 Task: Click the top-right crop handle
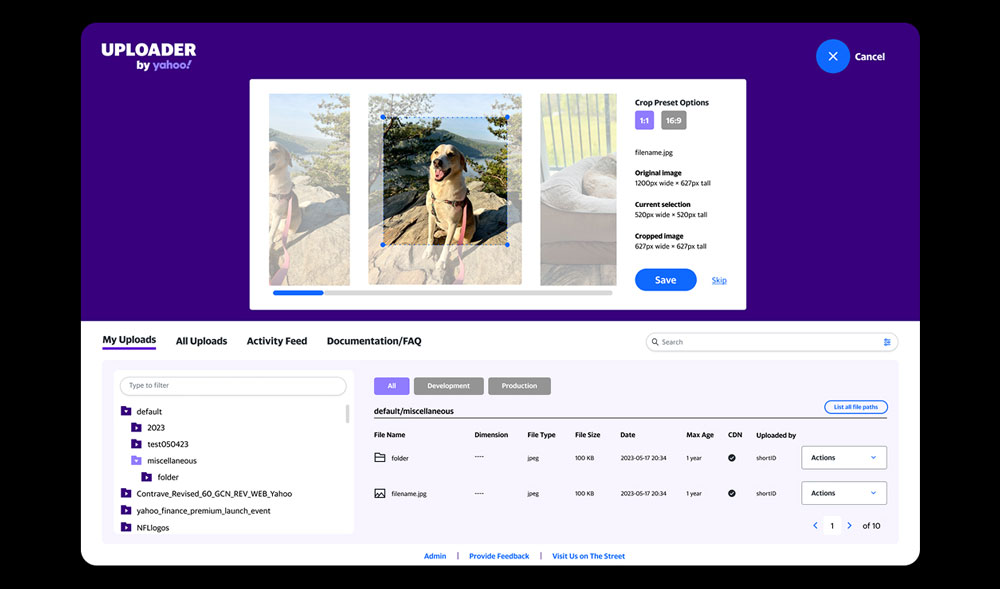point(507,117)
